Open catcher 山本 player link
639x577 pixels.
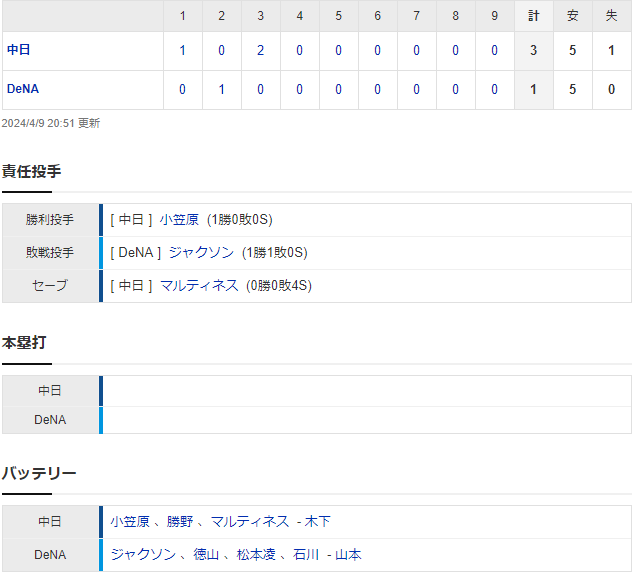coord(348,555)
